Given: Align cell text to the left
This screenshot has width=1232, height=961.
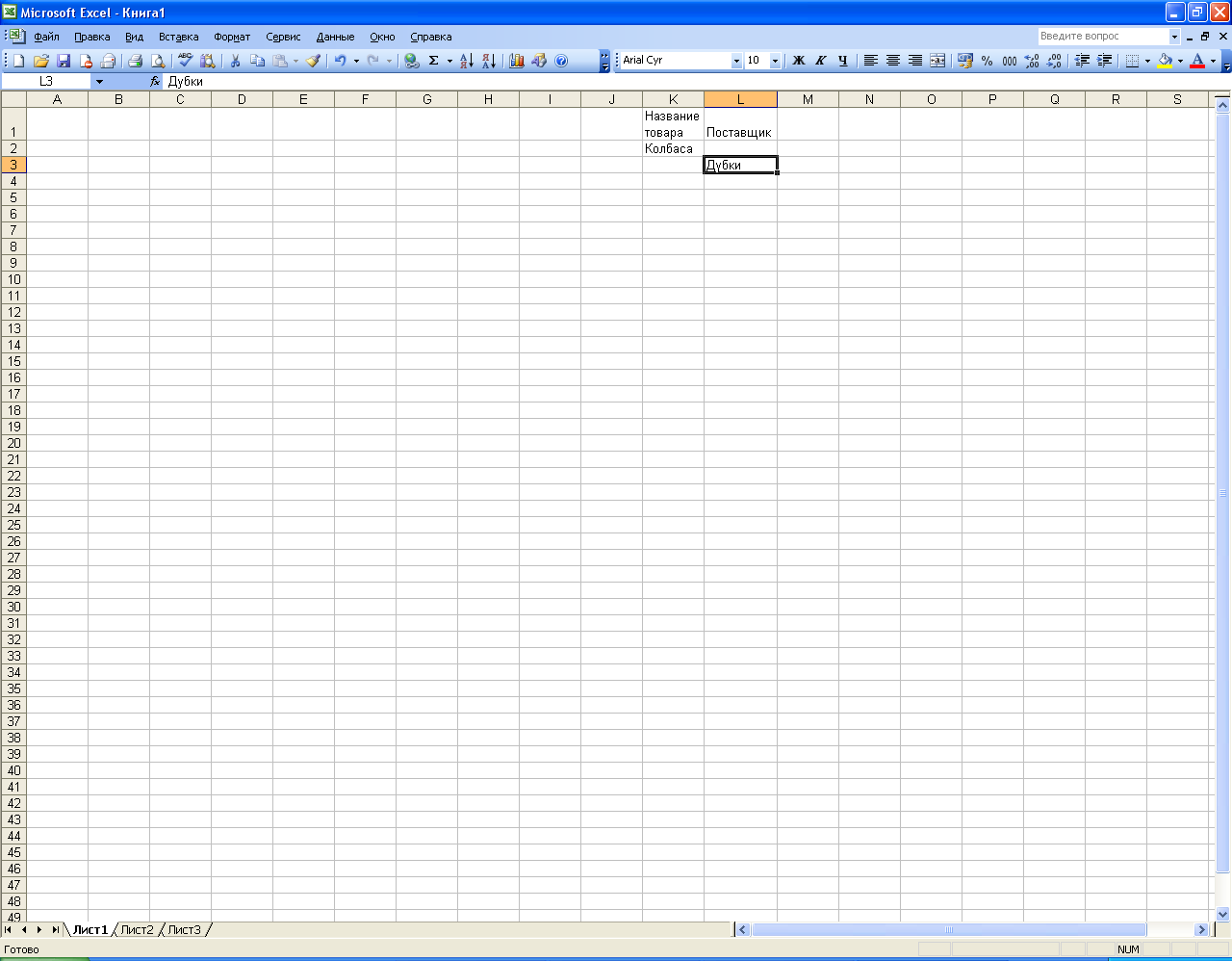Looking at the screenshot, I should tap(870, 61).
